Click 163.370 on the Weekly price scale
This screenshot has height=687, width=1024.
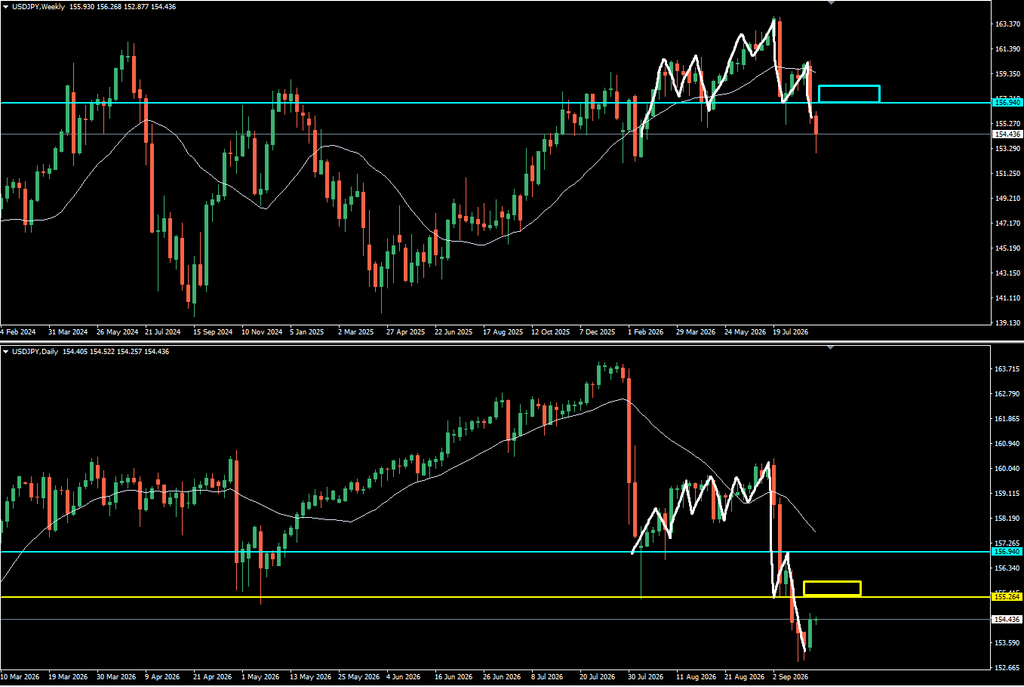pos(1007,24)
